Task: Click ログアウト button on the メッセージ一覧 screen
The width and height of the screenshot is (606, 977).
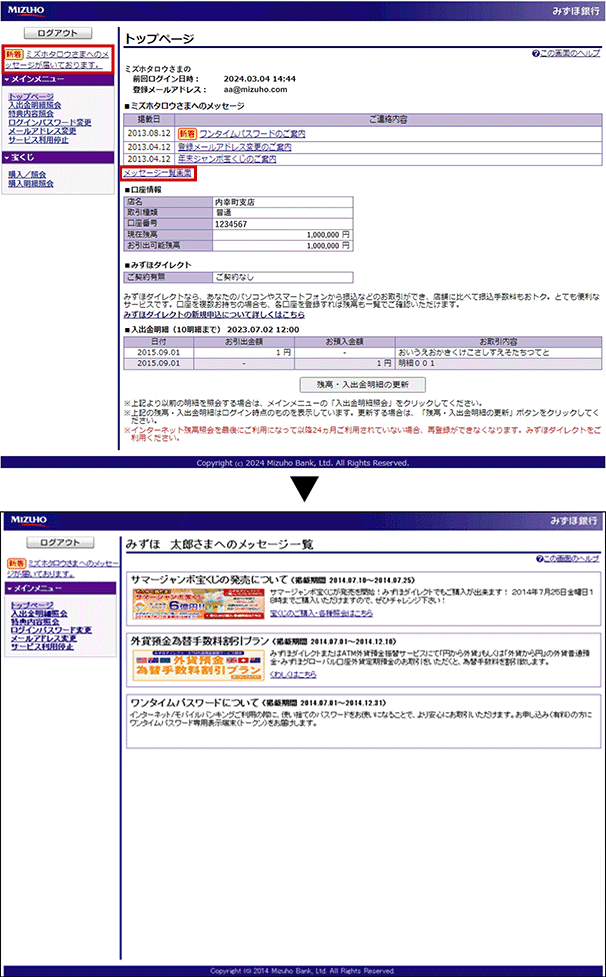Action: [x=60, y=542]
